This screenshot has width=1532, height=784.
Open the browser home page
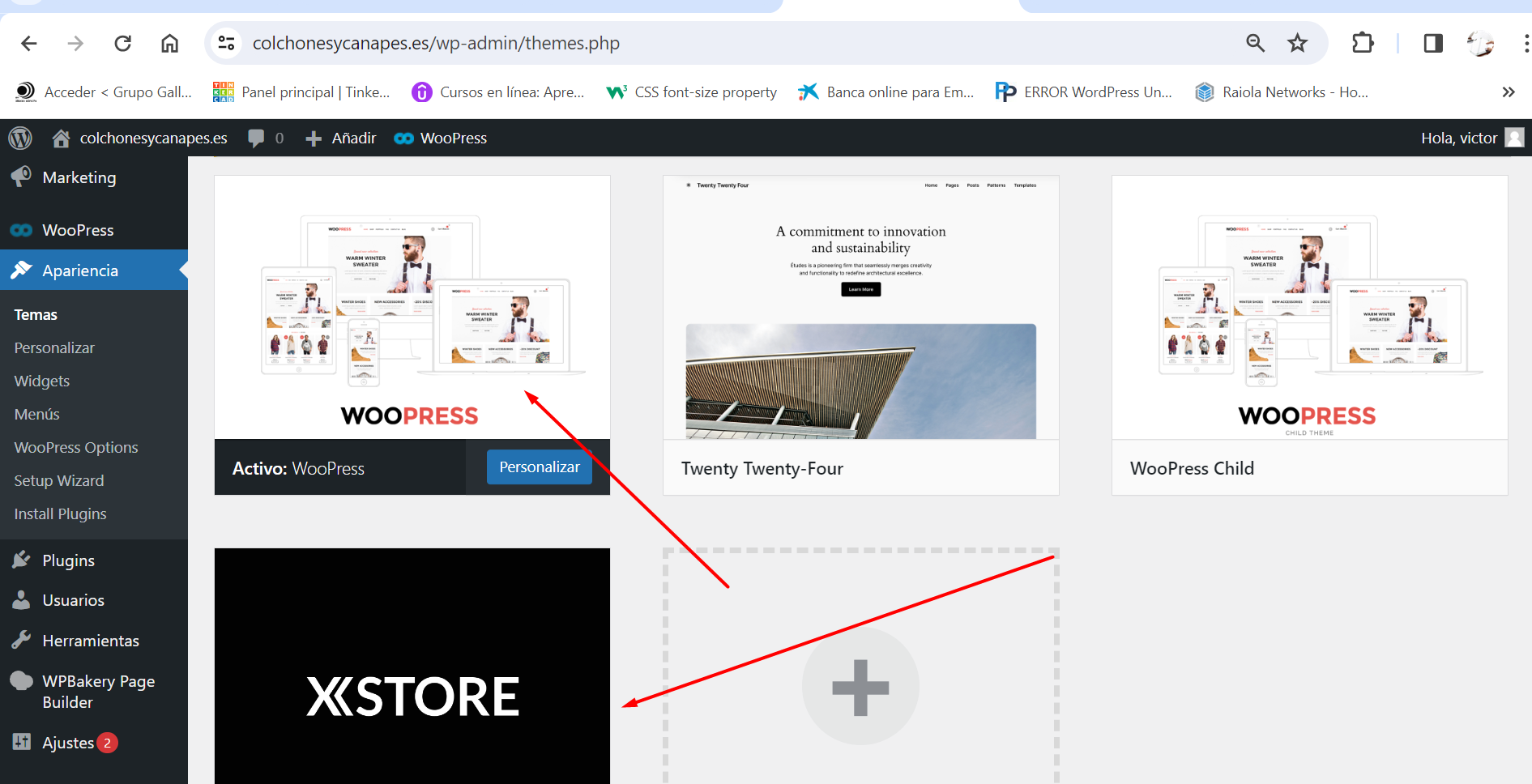click(169, 44)
